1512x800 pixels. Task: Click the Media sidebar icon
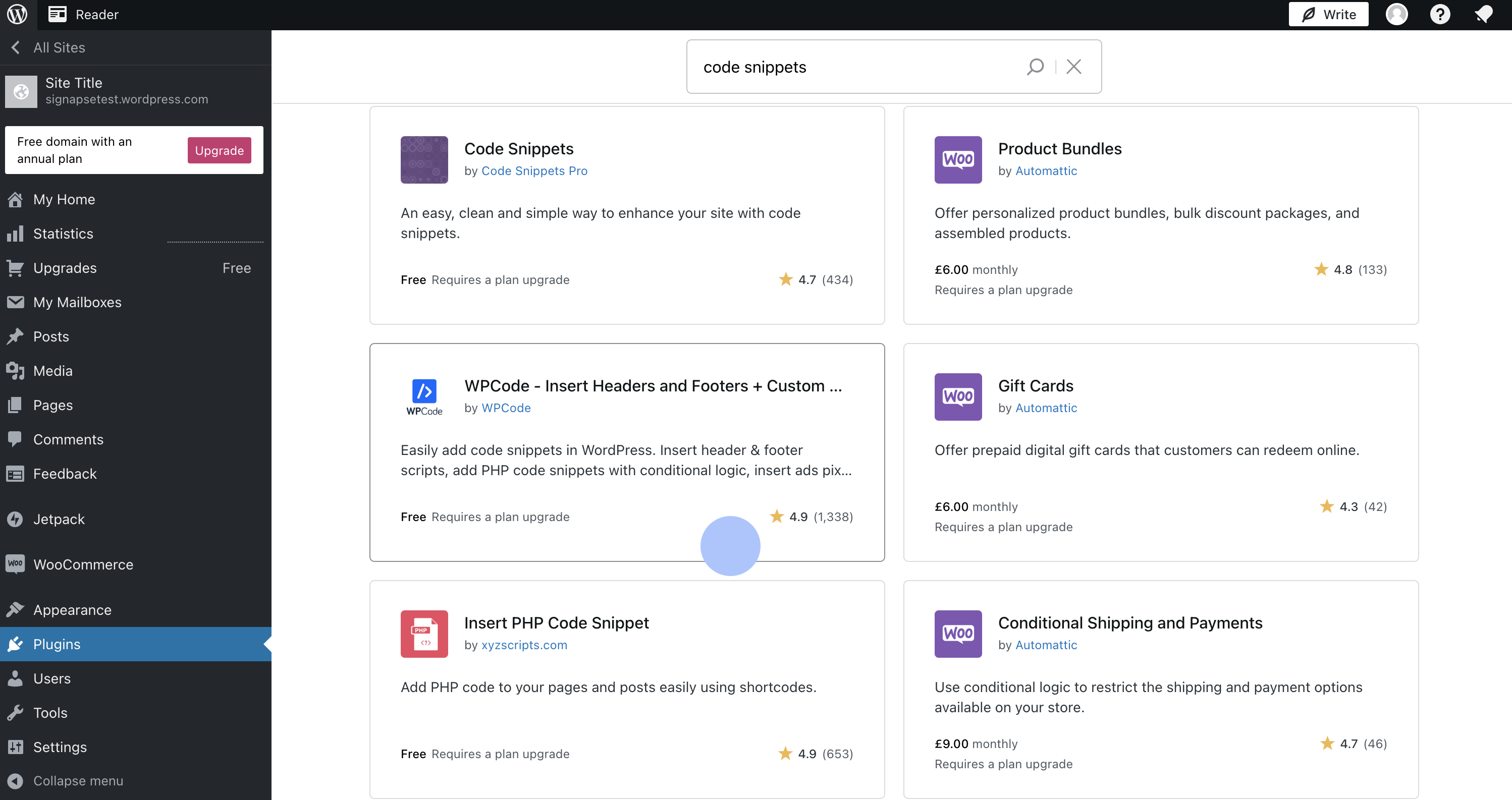point(15,371)
